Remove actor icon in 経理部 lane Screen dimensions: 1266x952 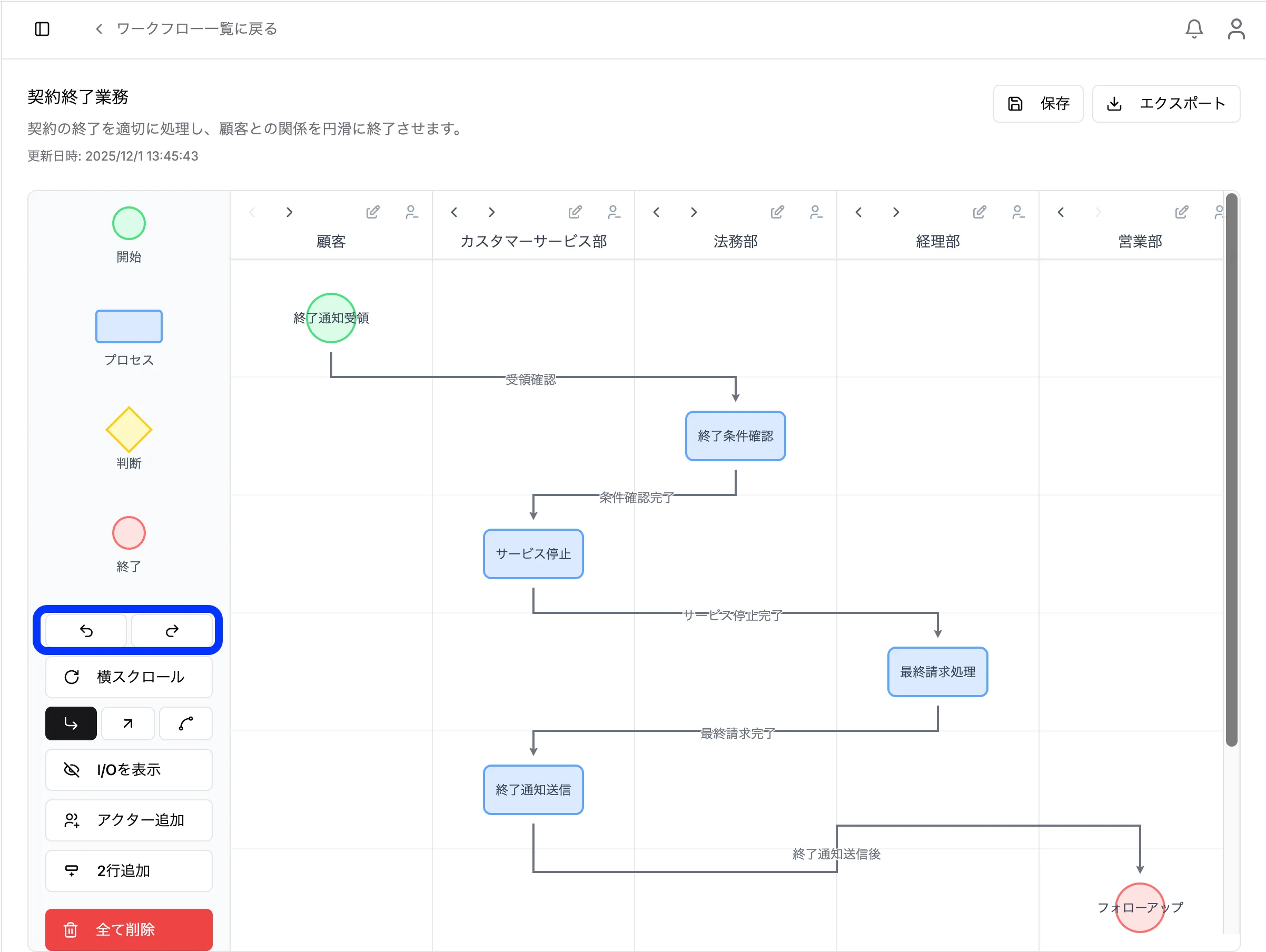click(x=1018, y=212)
